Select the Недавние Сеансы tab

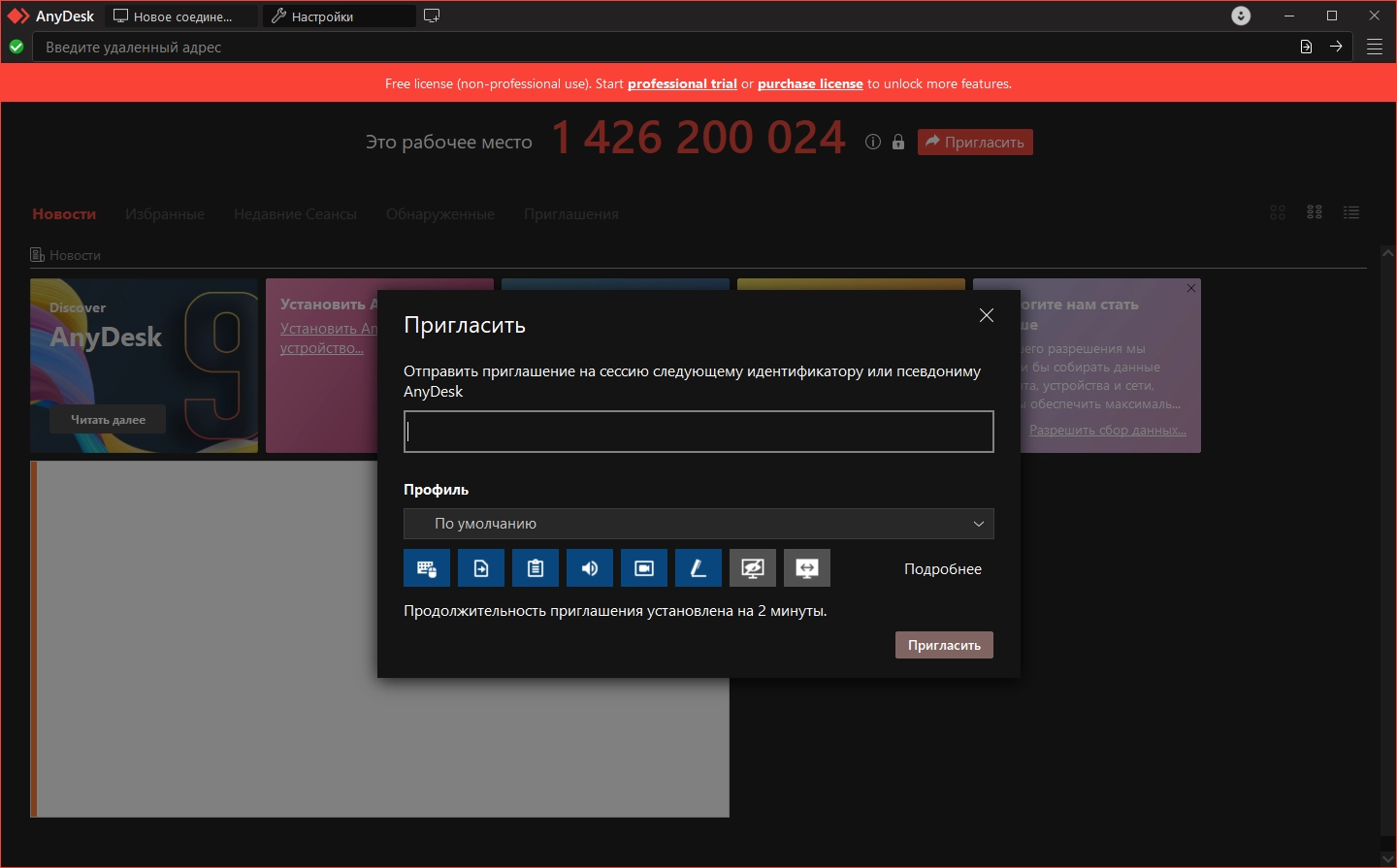coord(295,214)
